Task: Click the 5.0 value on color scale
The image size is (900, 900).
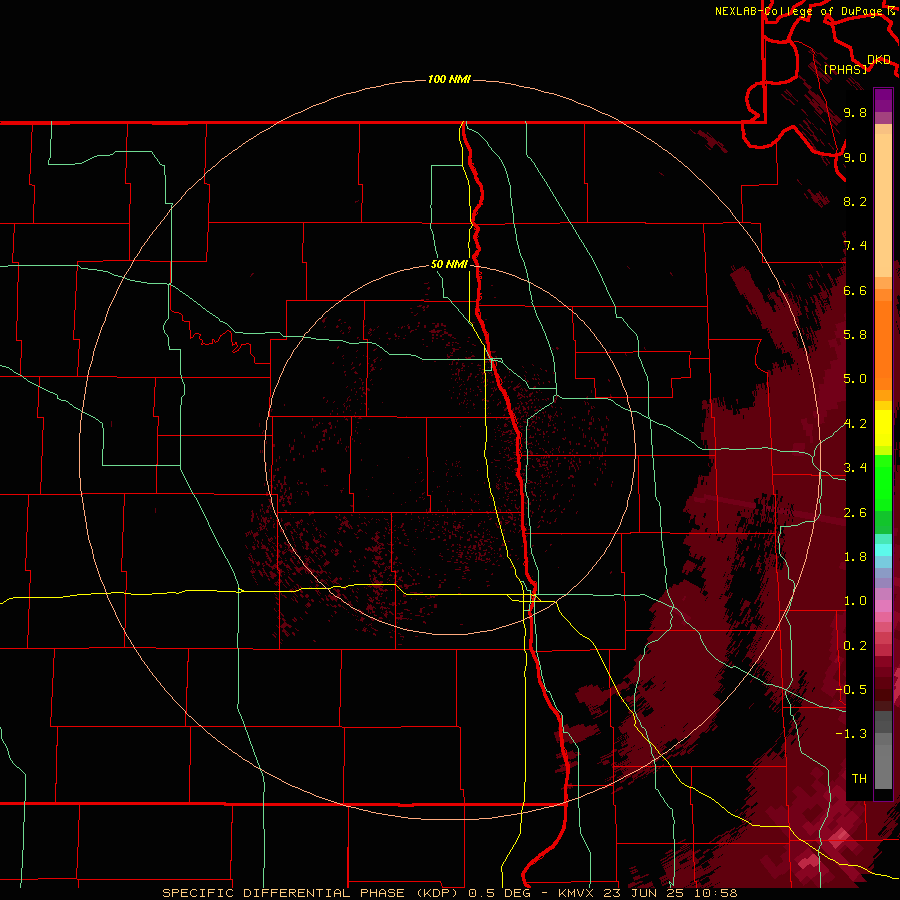Action: (x=855, y=379)
